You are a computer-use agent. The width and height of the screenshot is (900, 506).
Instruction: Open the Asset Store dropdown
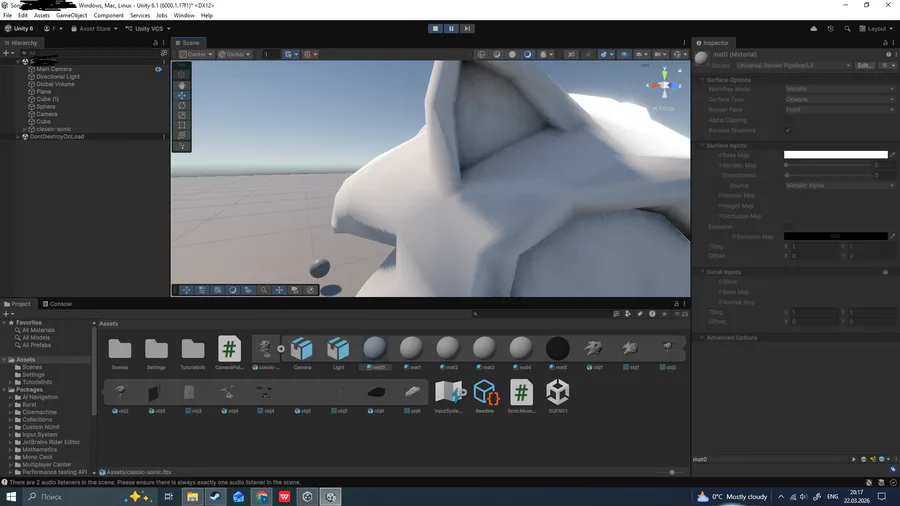94,29
